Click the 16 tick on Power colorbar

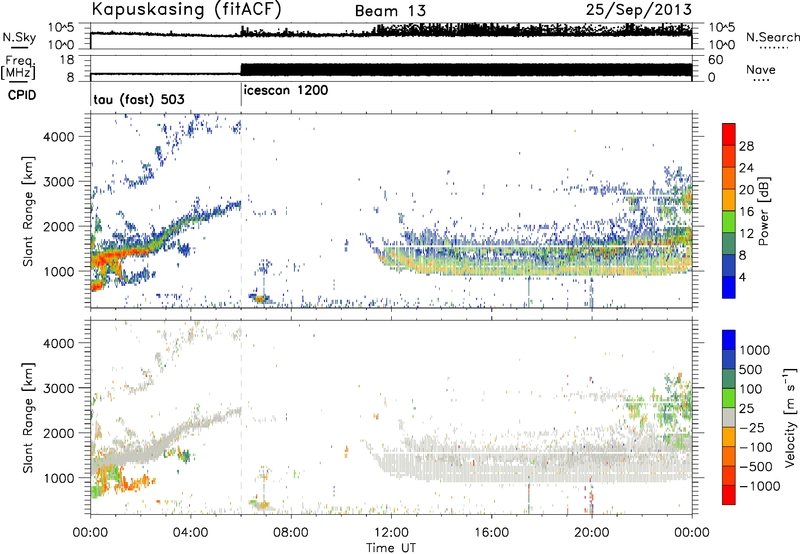point(746,212)
